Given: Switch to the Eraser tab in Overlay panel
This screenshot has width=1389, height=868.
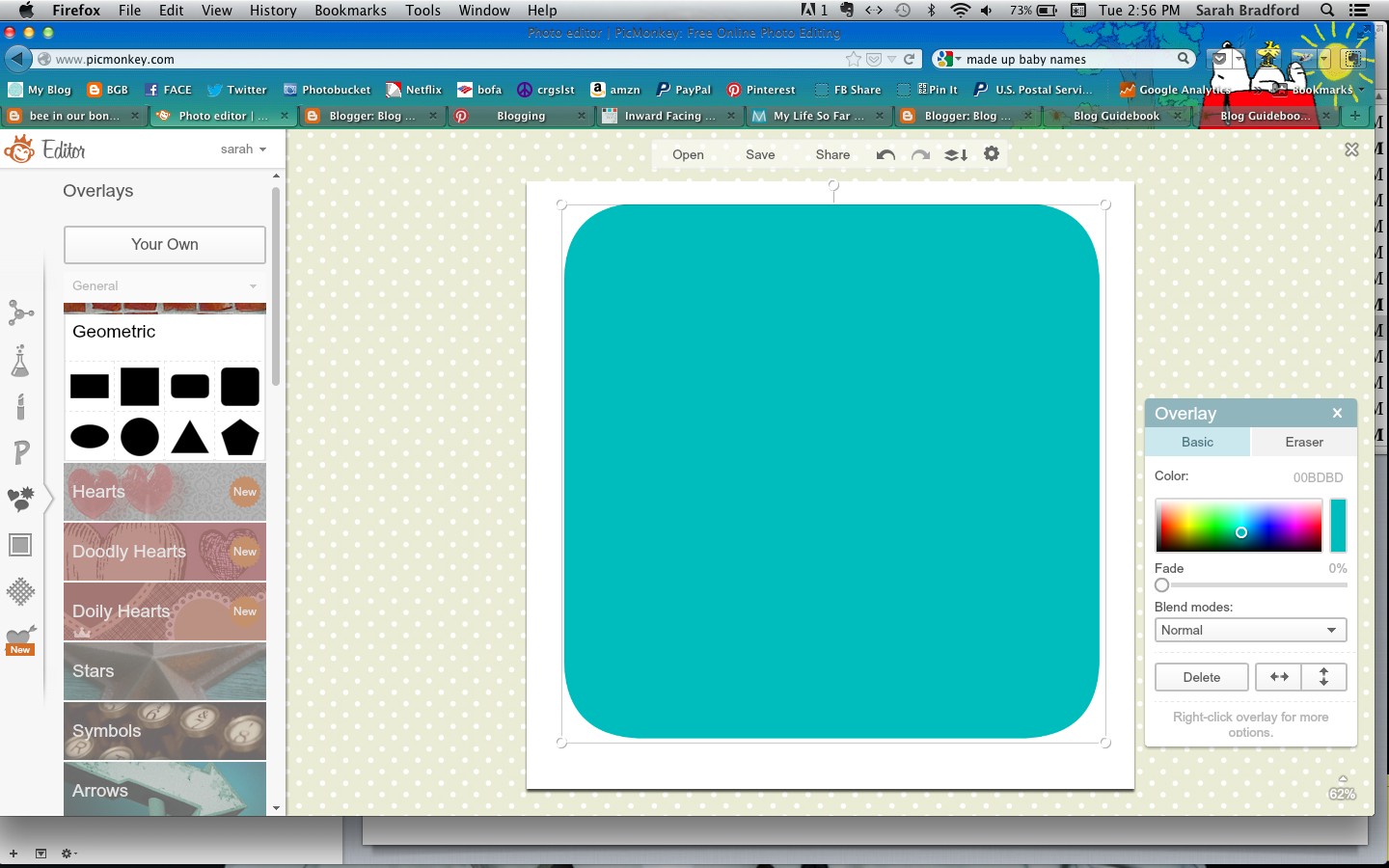Looking at the screenshot, I should pyautogui.click(x=1302, y=442).
